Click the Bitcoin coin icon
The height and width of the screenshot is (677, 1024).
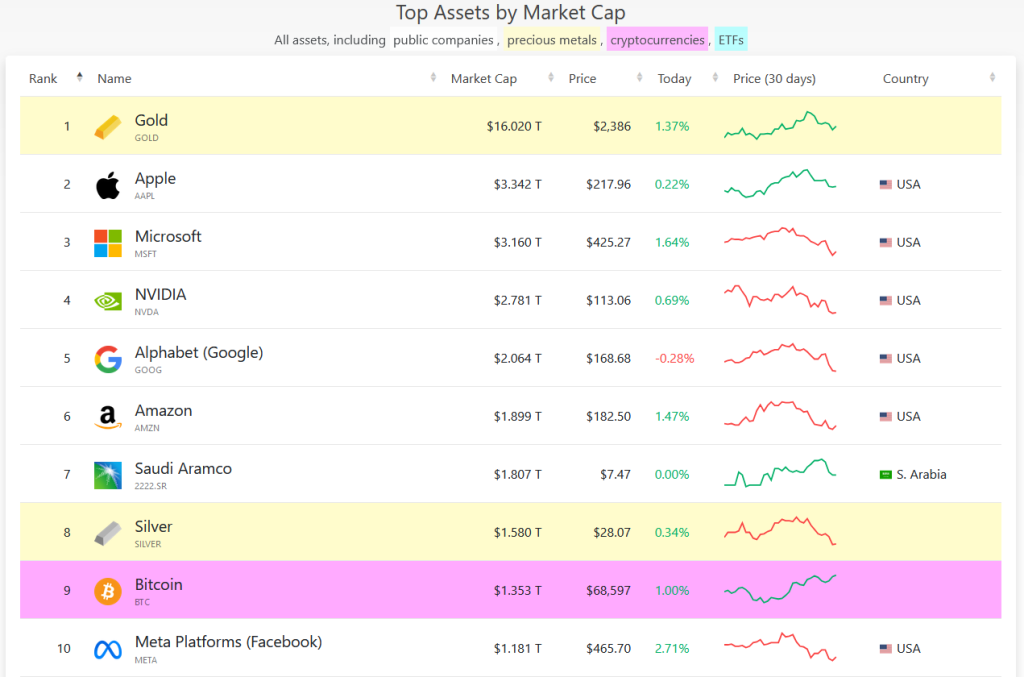(x=108, y=591)
